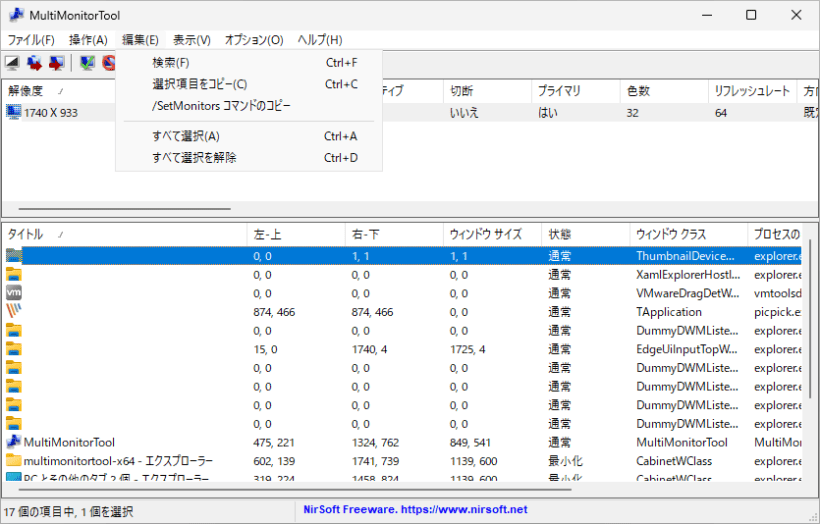Screen dimensions: 820x524
Task: Click the はい value under プライマリ
Action: pos(548,113)
